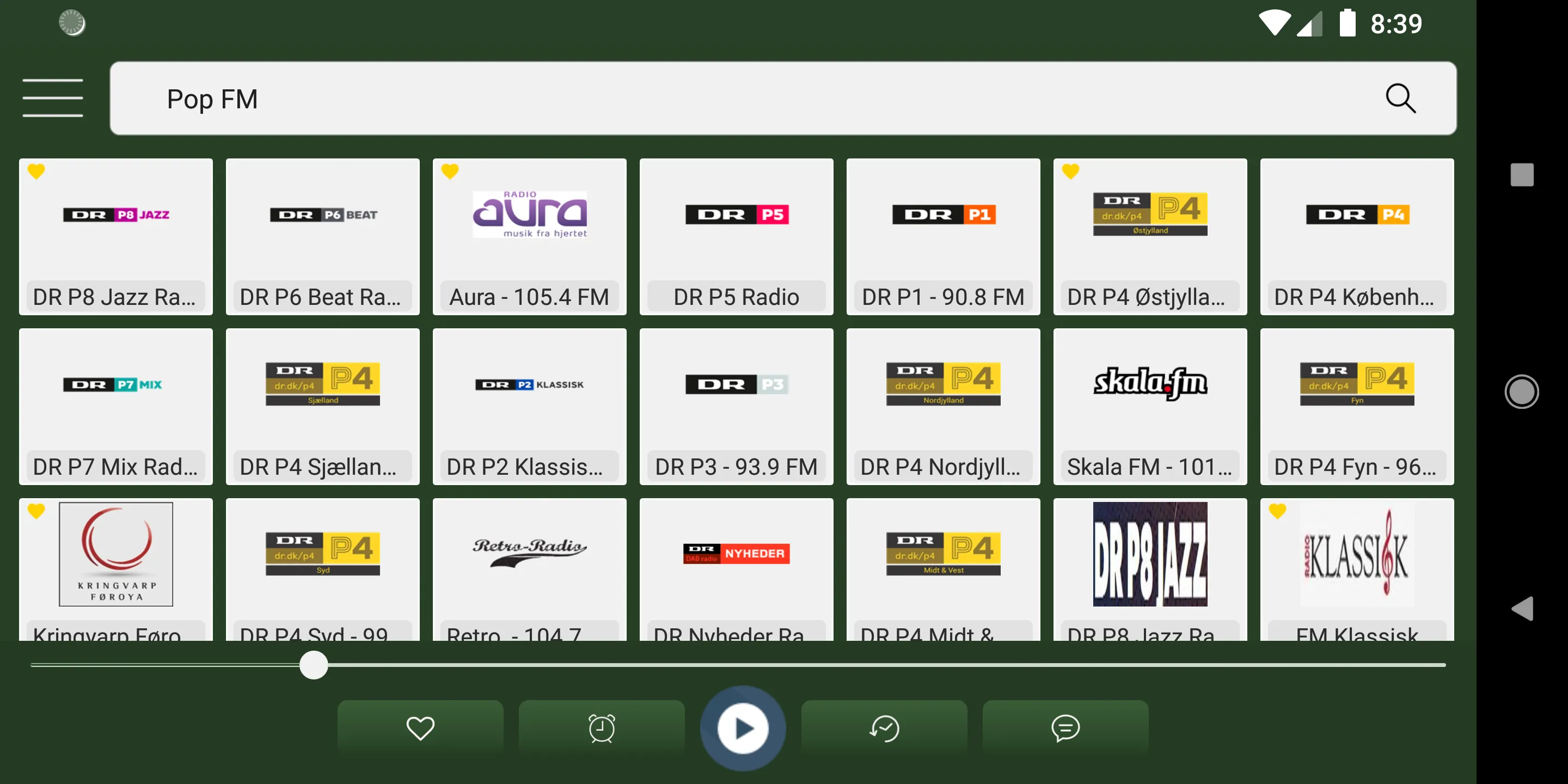
Task: Add current station to favorites with heart button
Action: click(420, 728)
